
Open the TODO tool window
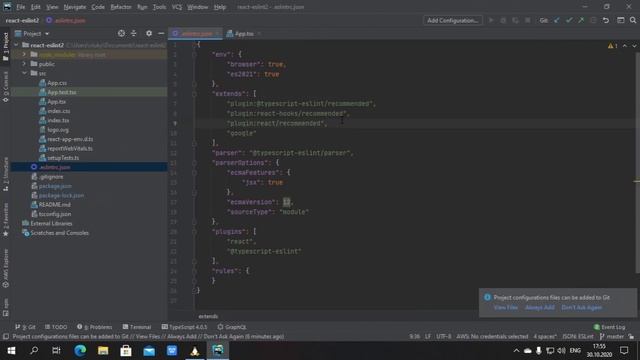click(56, 327)
